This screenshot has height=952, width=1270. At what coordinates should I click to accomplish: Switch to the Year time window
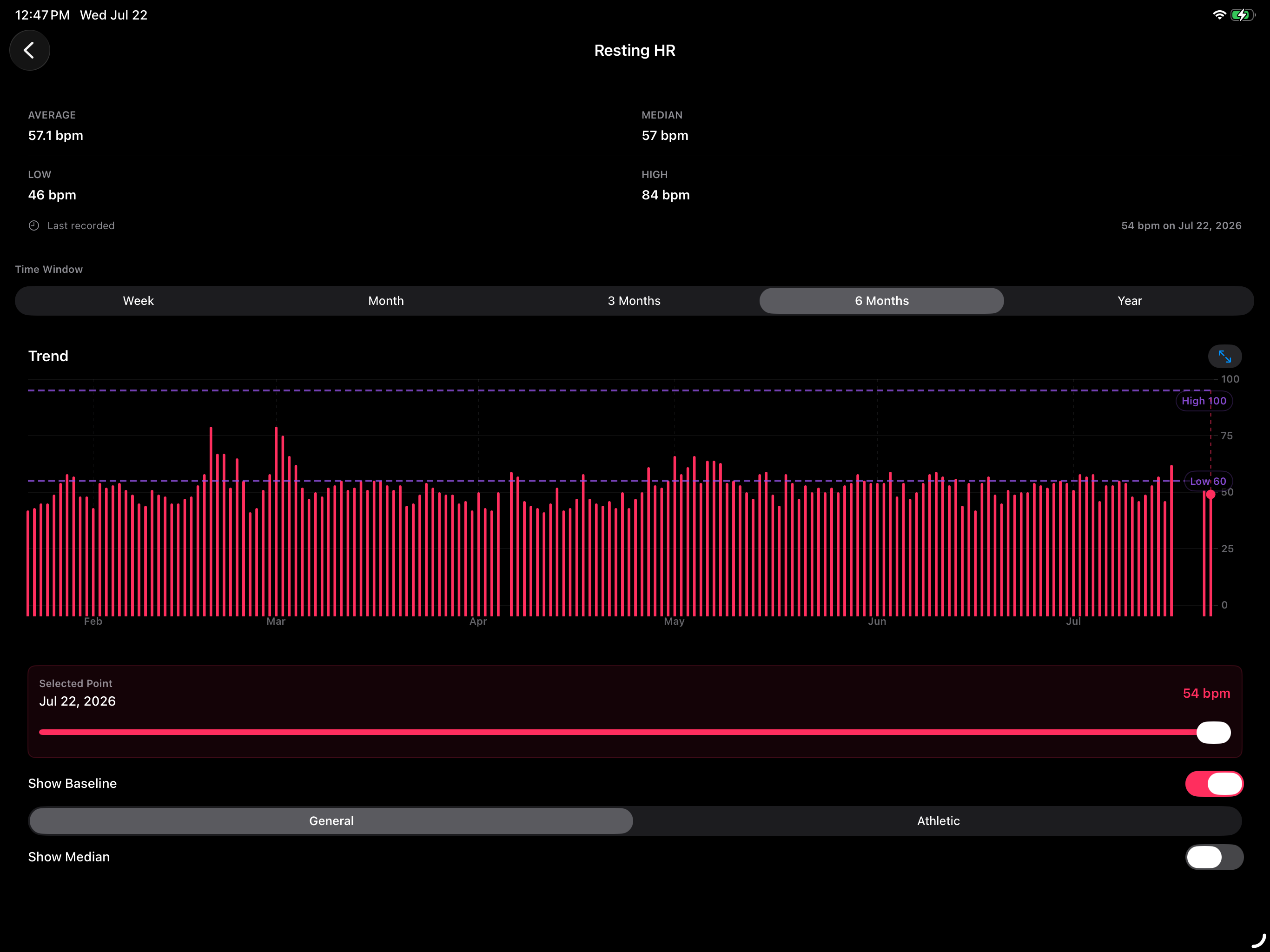[x=1129, y=301]
